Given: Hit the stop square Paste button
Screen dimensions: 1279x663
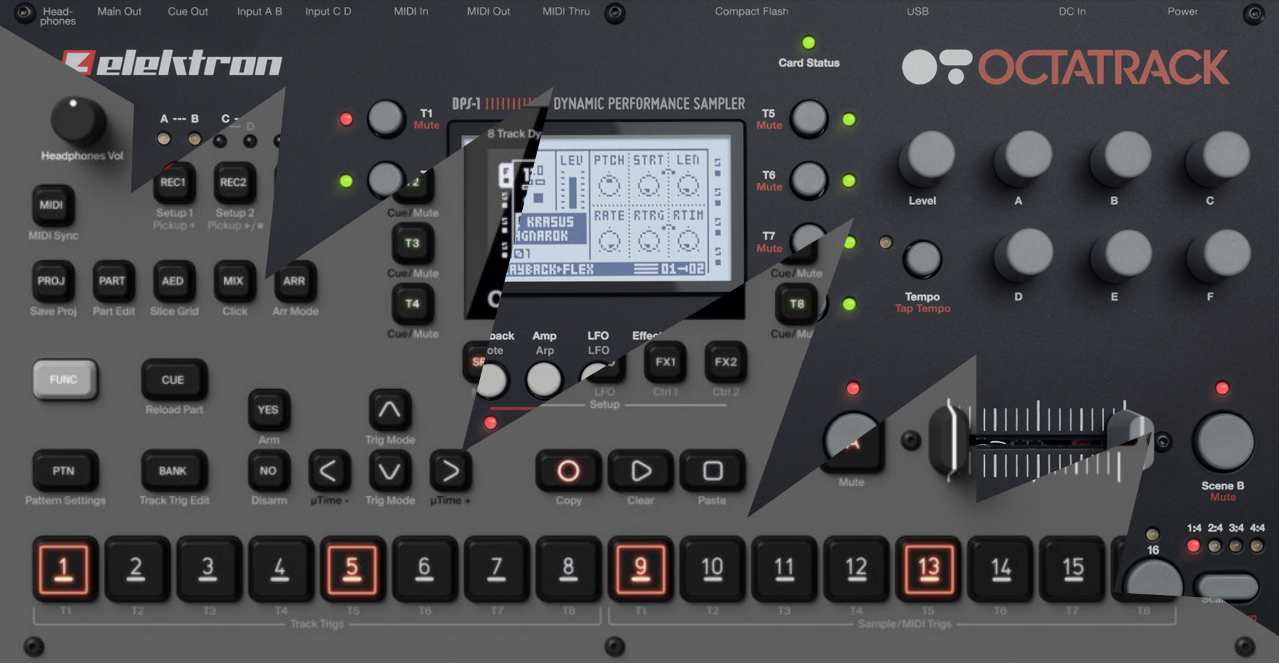Looking at the screenshot, I should point(712,471).
